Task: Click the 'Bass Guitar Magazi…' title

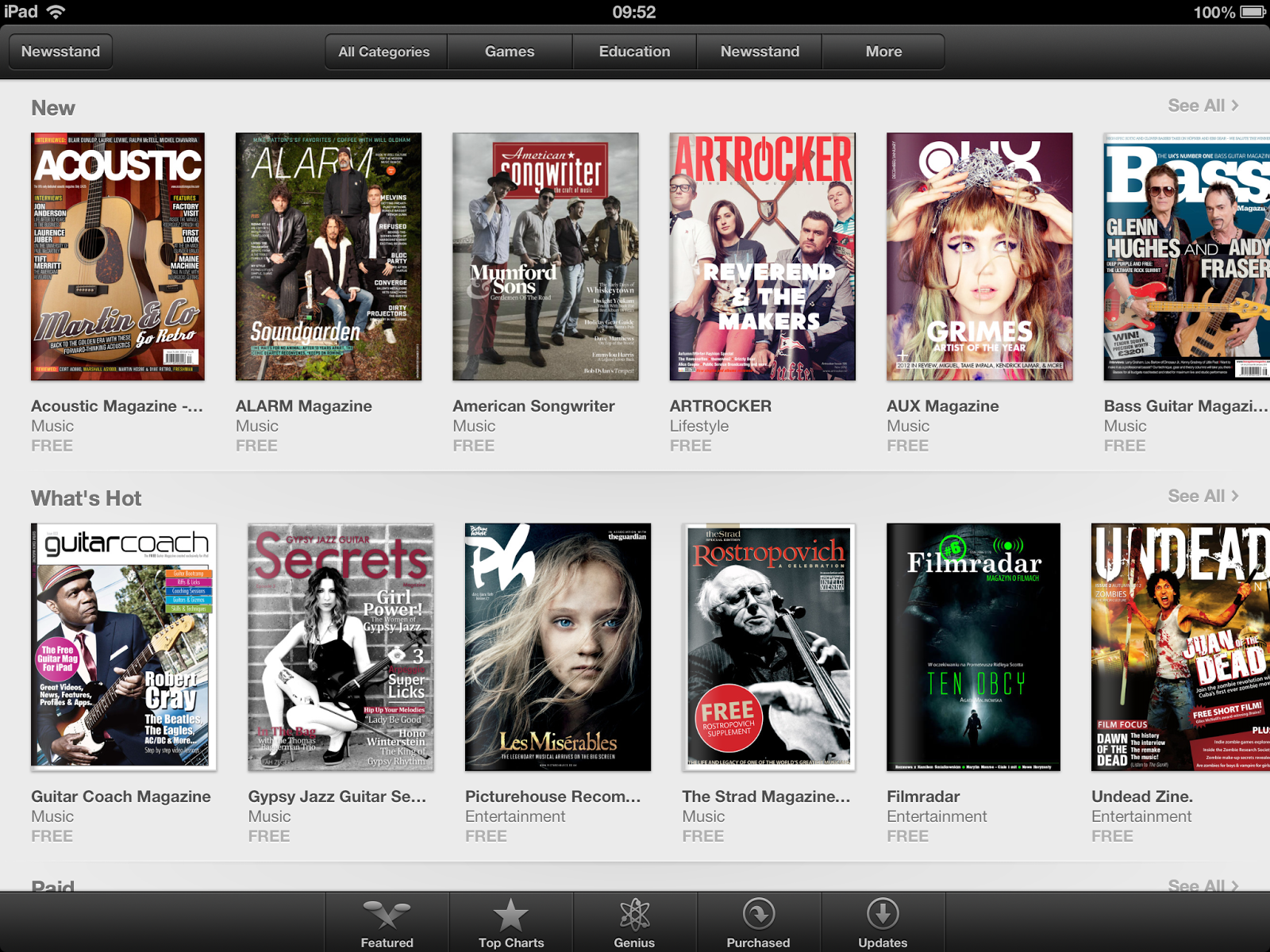Action: [x=1186, y=406]
